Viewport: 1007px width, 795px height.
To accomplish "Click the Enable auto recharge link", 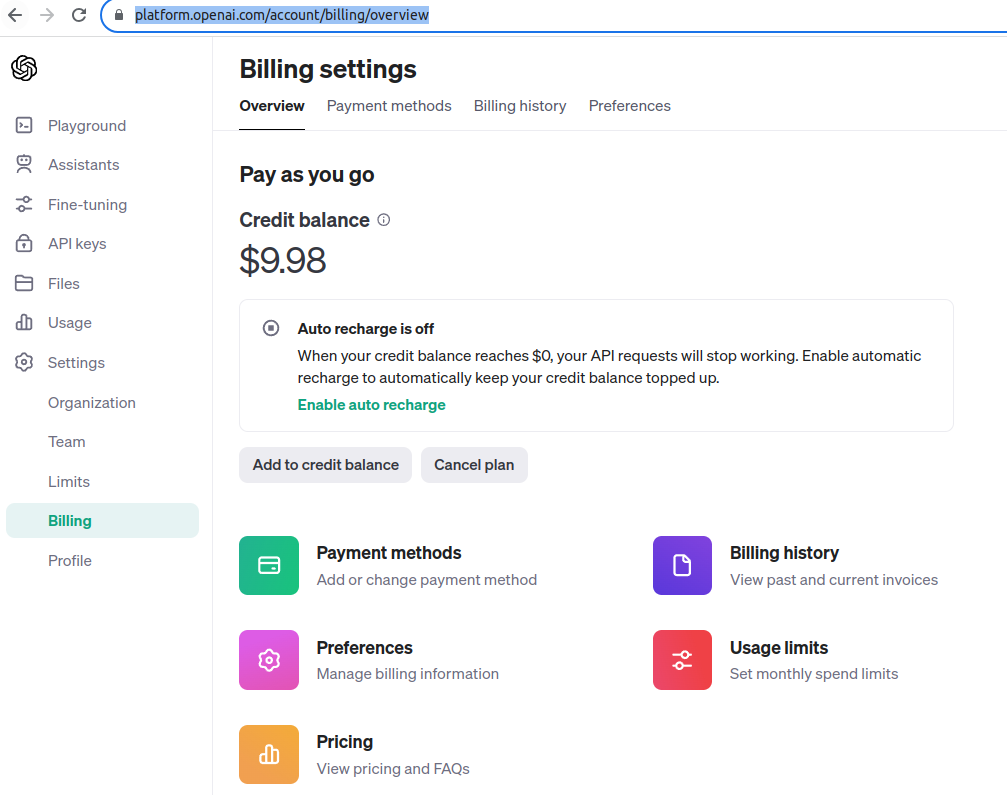I will click(371, 405).
